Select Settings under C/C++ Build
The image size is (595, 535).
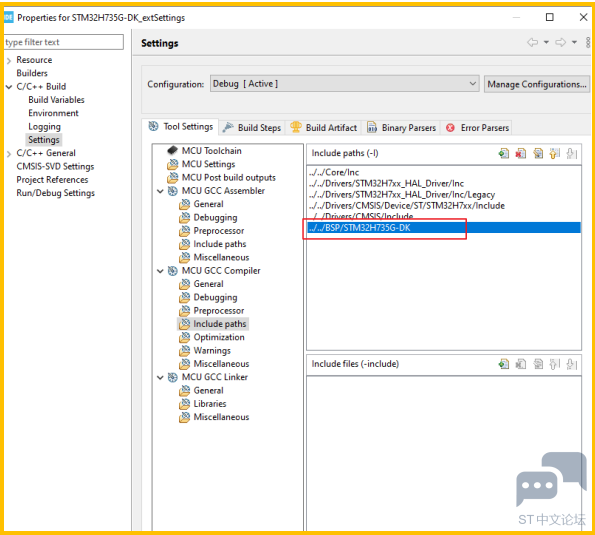click(x=44, y=140)
